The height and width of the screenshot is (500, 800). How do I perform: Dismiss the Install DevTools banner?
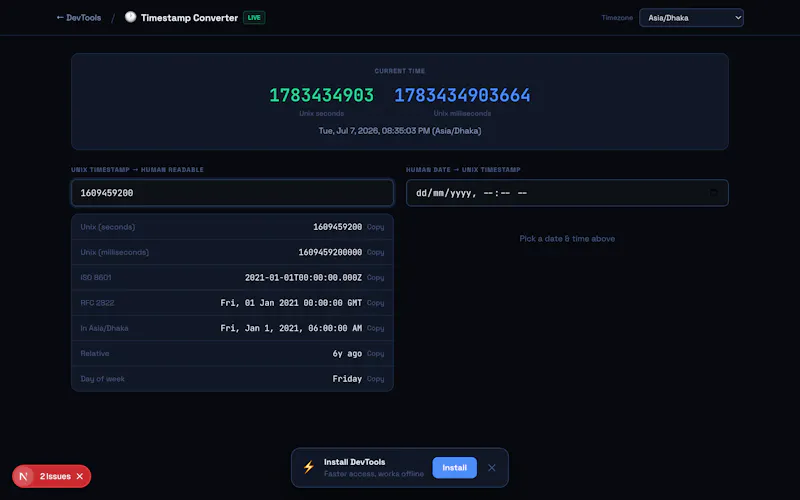coord(491,468)
